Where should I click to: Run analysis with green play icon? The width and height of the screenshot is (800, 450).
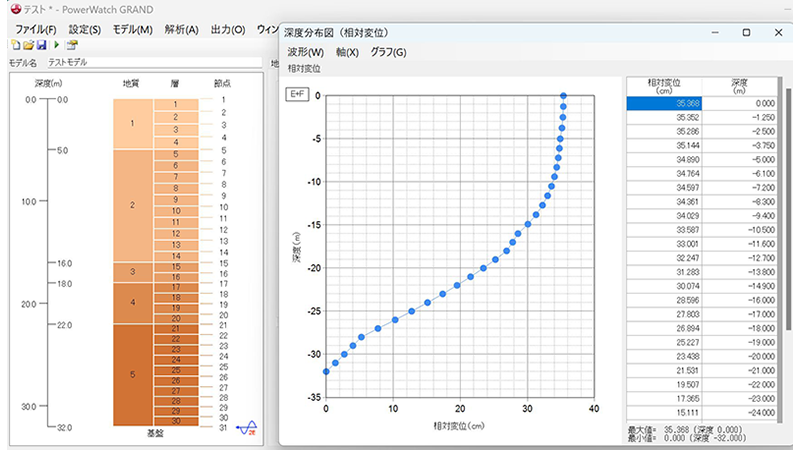[56, 45]
